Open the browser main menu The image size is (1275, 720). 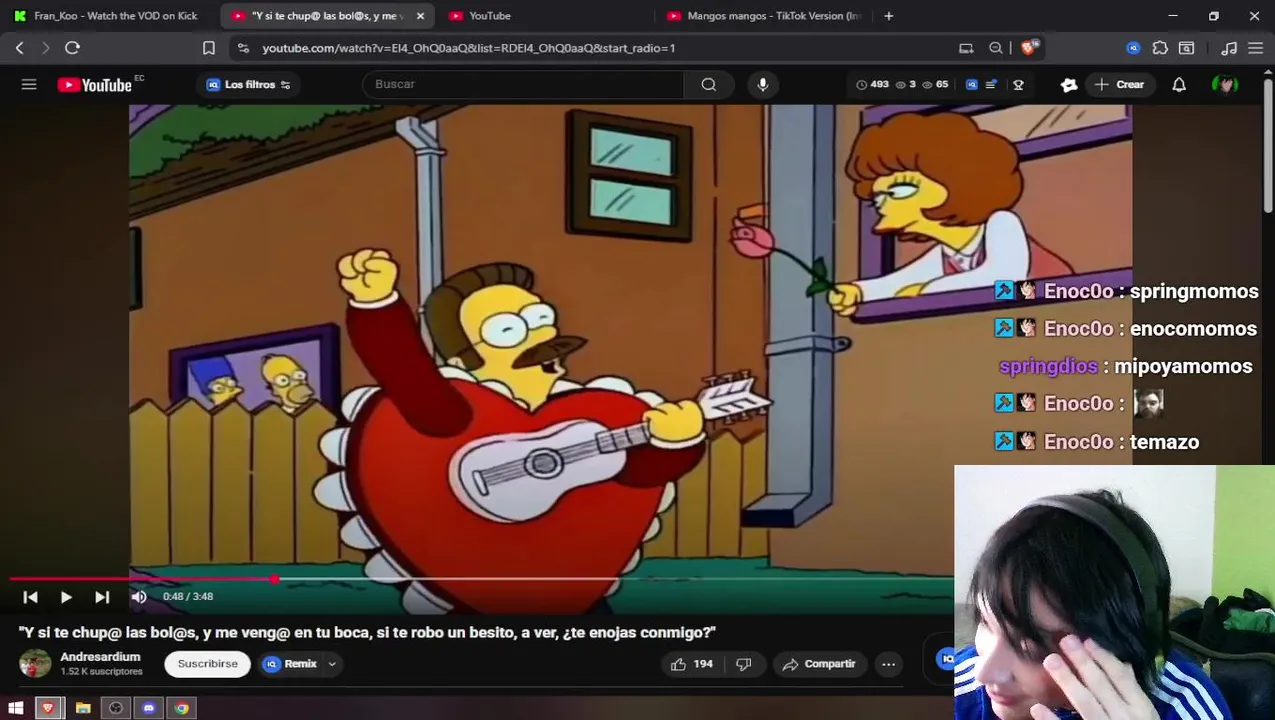pyautogui.click(x=1256, y=48)
